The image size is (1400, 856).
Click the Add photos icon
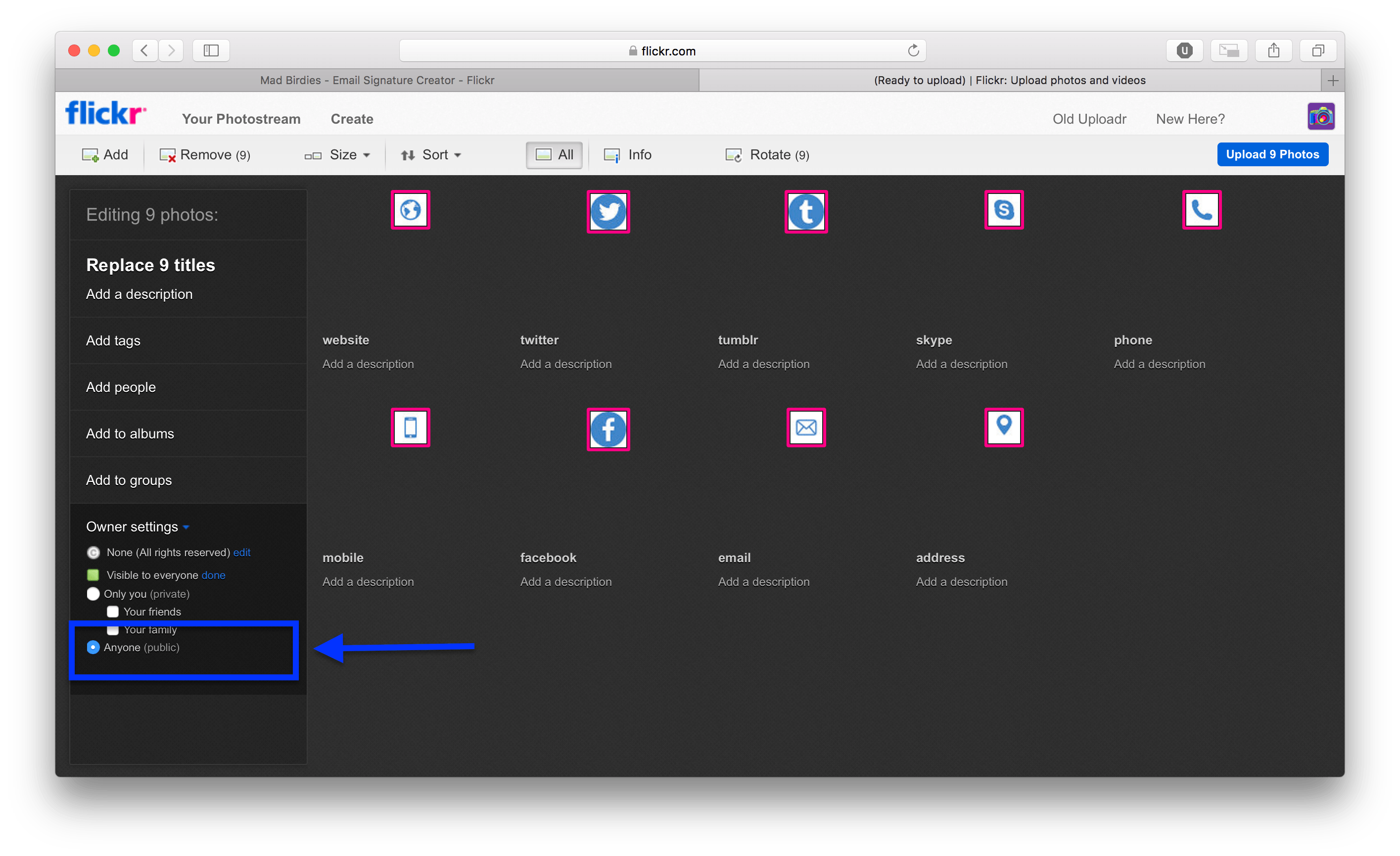91,155
